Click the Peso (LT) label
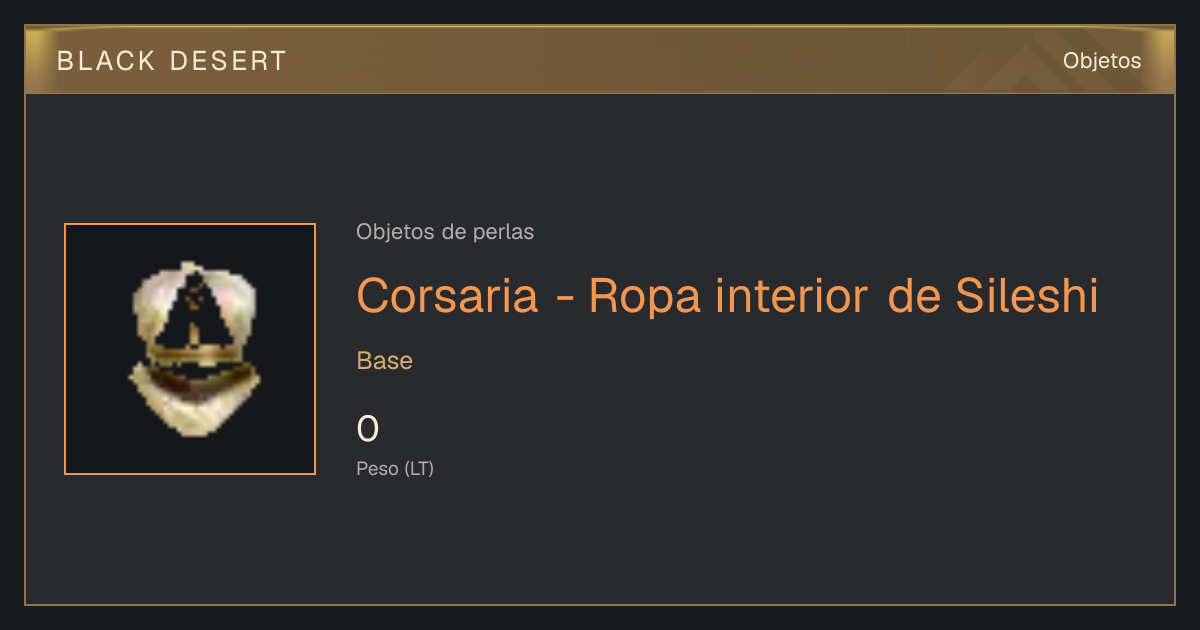The image size is (1200, 630). pyautogui.click(x=395, y=468)
